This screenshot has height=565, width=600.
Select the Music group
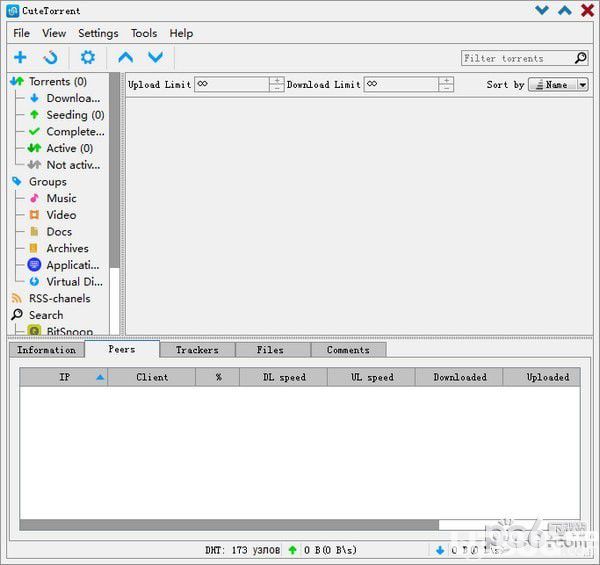[x=53, y=198]
